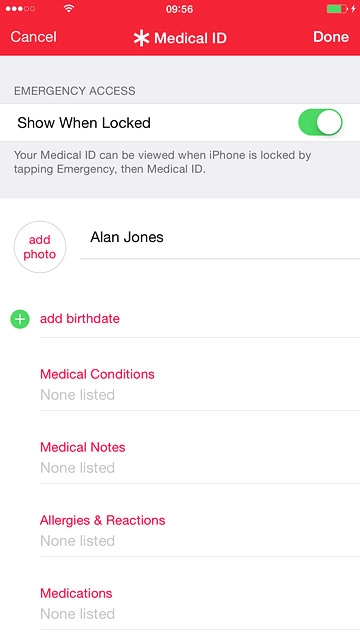Tap the add photo circle
Viewport: 360px width, 640px height.
40,247
